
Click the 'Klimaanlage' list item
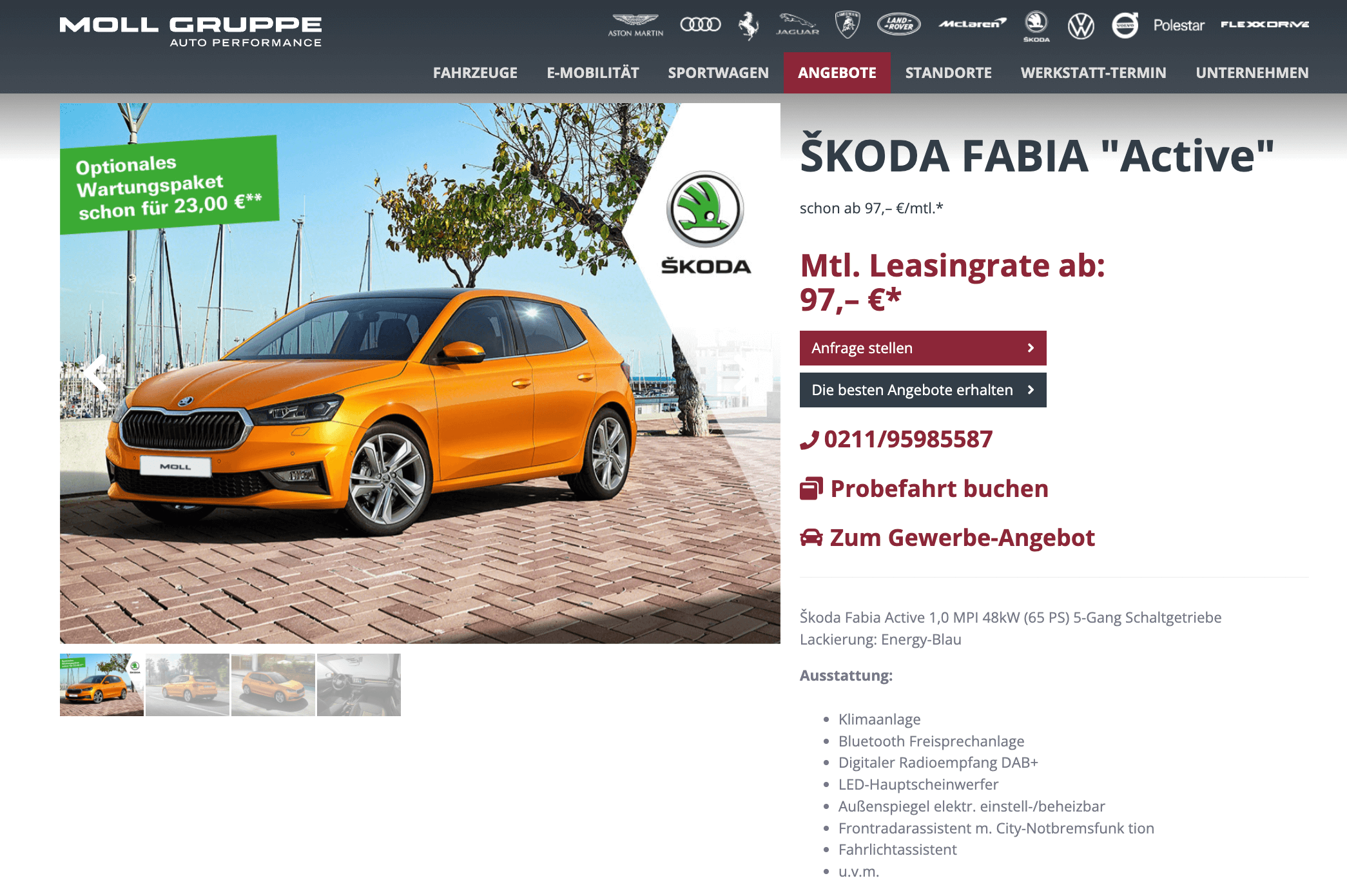(x=879, y=719)
